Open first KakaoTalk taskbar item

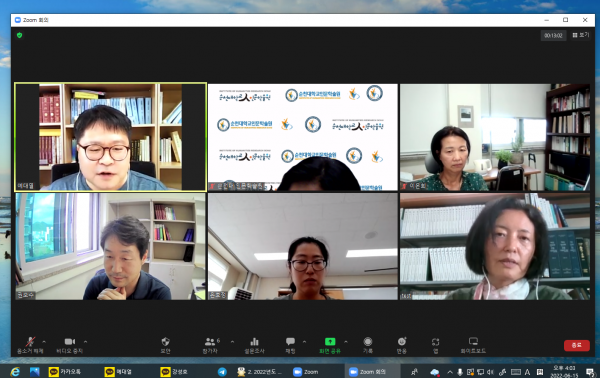(x=65, y=371)
